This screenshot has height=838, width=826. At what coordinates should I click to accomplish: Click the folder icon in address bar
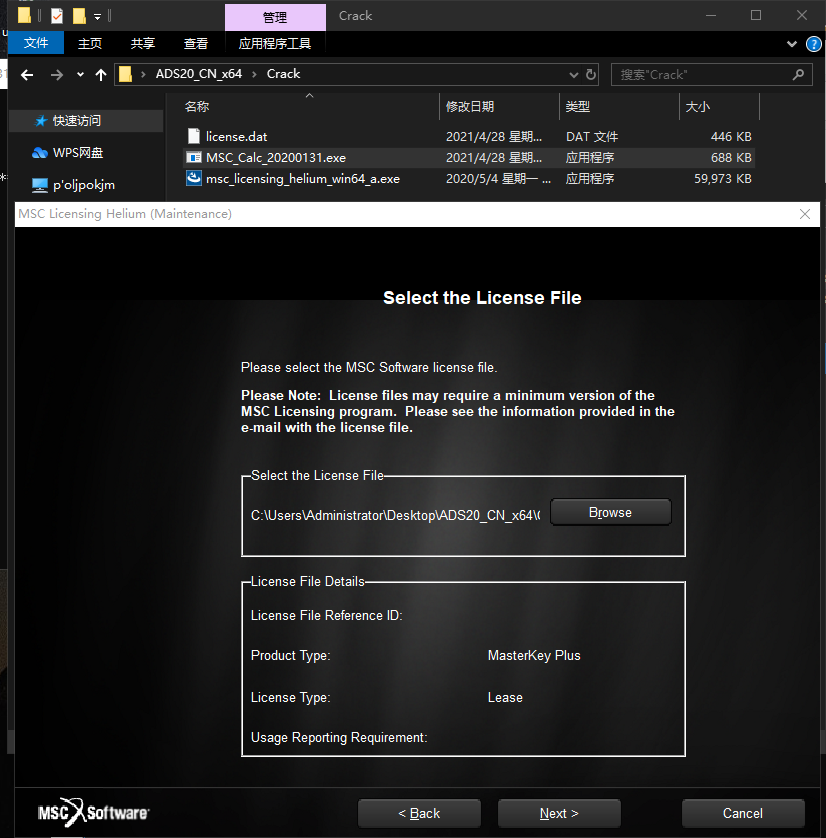(x=126, y=74)
